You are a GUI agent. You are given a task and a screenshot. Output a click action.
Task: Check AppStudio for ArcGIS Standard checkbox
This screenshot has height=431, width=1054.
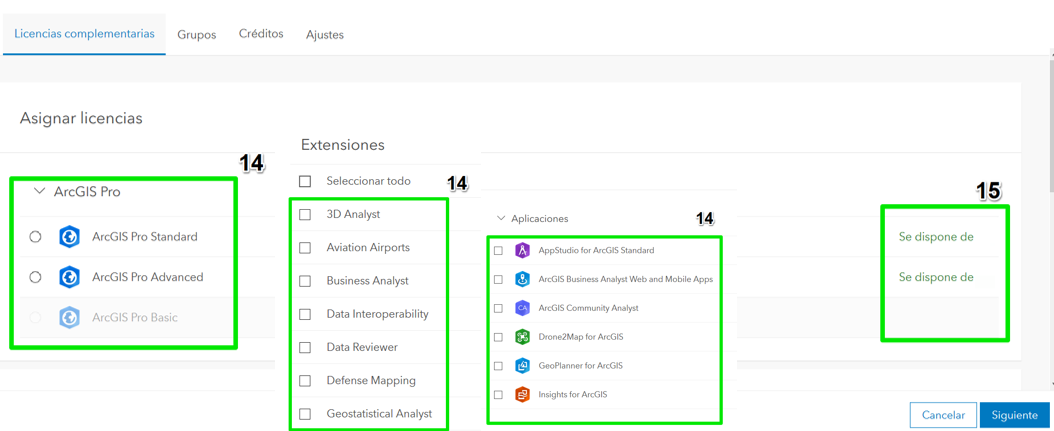[x=499, y=250]
